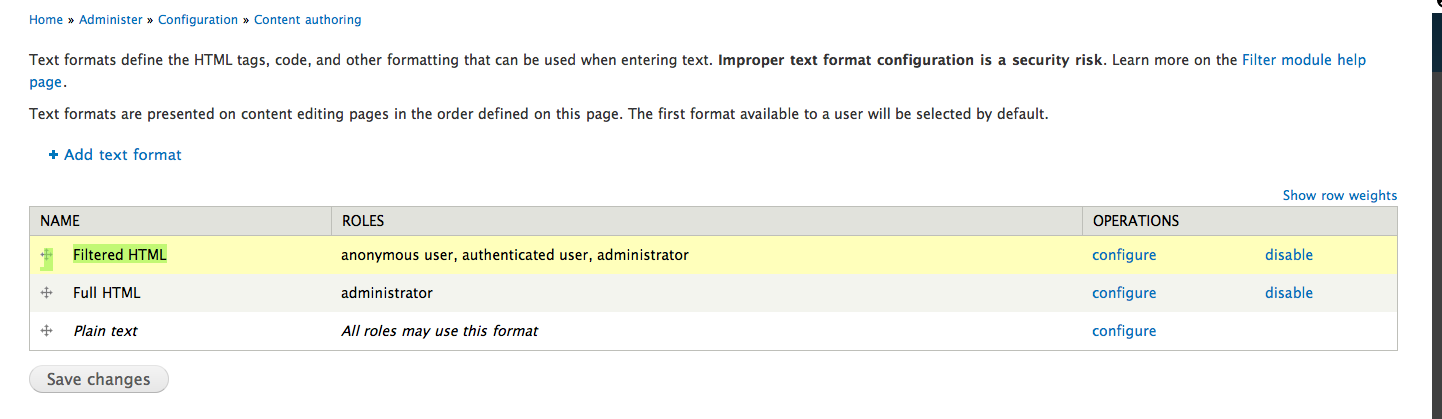This screenshot has height=419, width=1442.
Task: Disable the Filtered HTML format
Action: click(x=1288, y=255)
